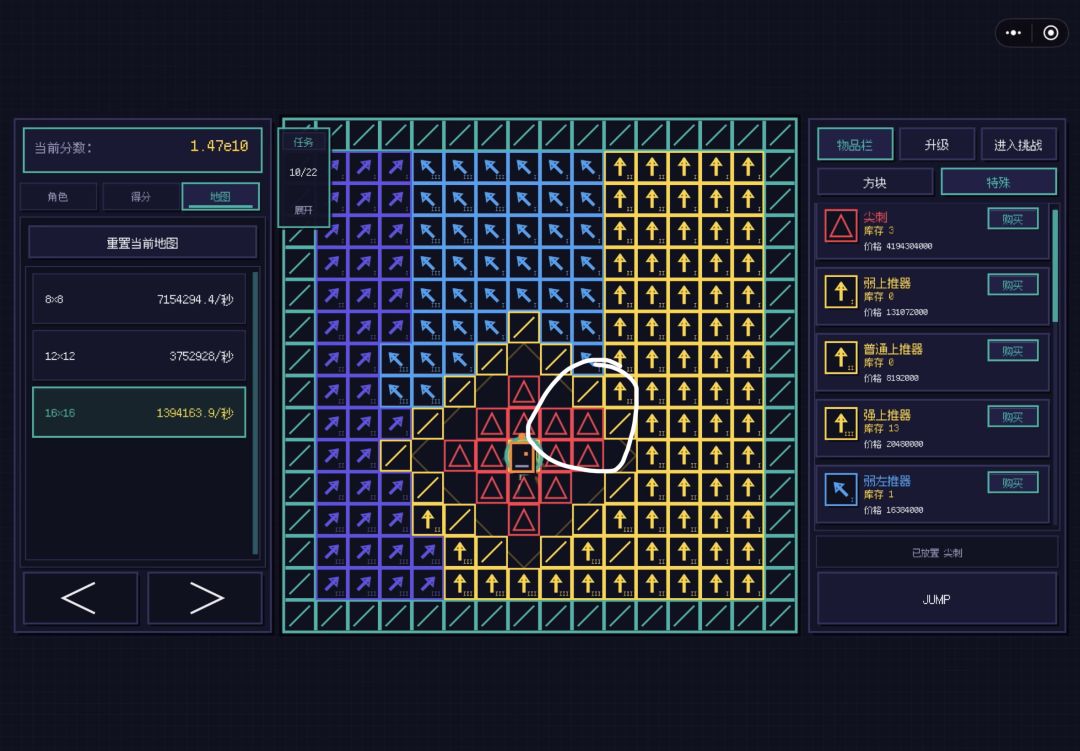
Task: Click the player character on the grid
Action: coord(522,457)
